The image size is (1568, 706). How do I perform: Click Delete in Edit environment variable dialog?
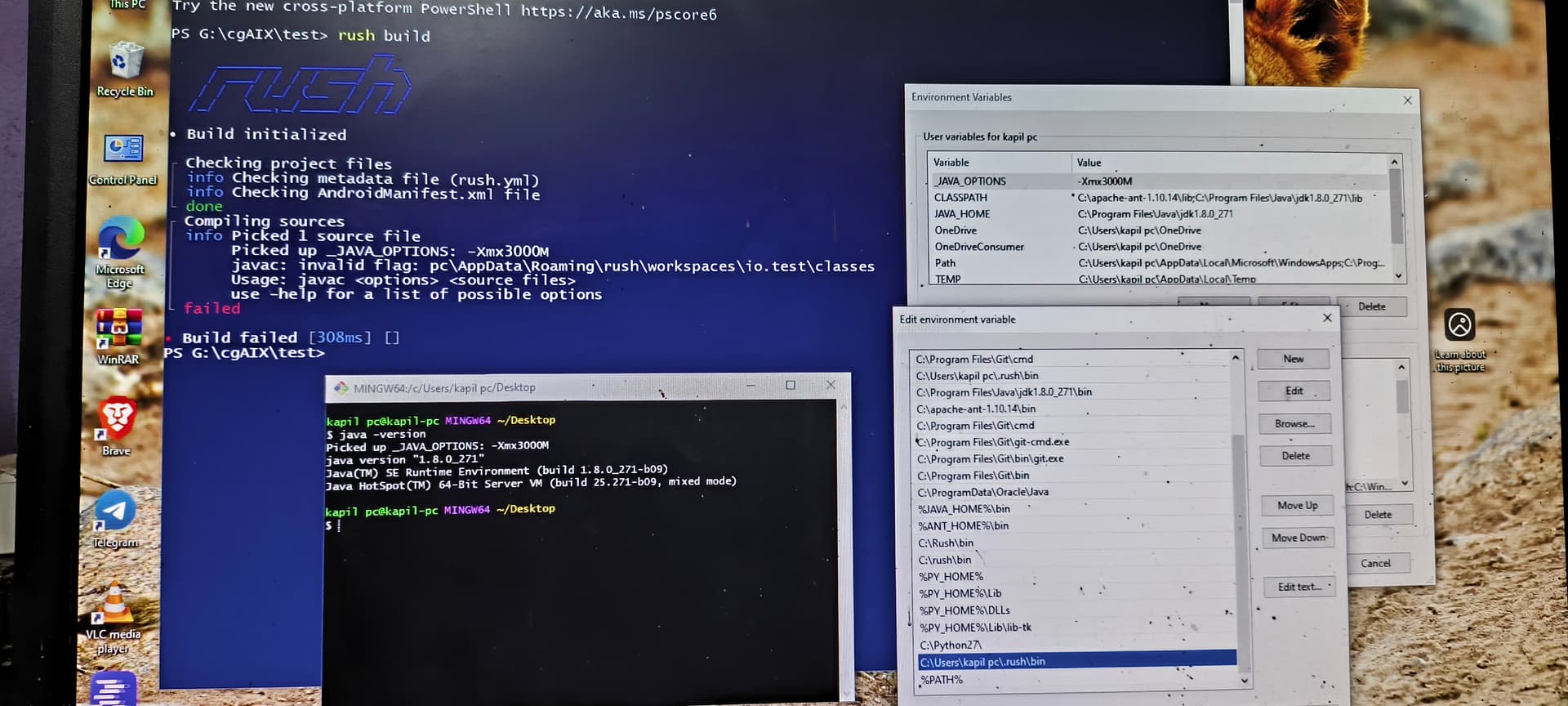pyautogui.click(x=1296, y=455)
